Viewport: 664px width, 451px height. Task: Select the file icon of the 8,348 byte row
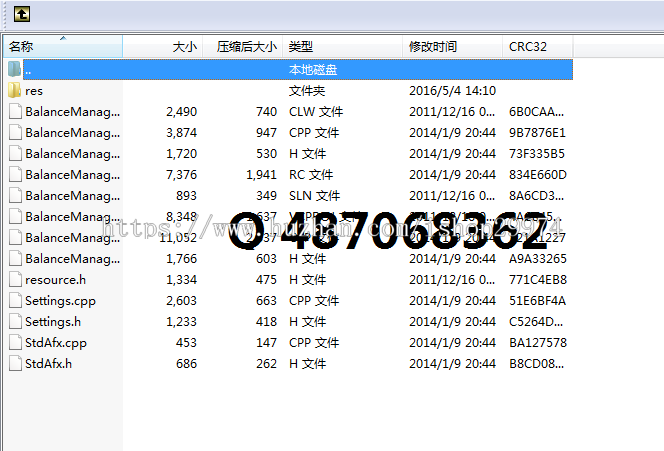point(15,216)
